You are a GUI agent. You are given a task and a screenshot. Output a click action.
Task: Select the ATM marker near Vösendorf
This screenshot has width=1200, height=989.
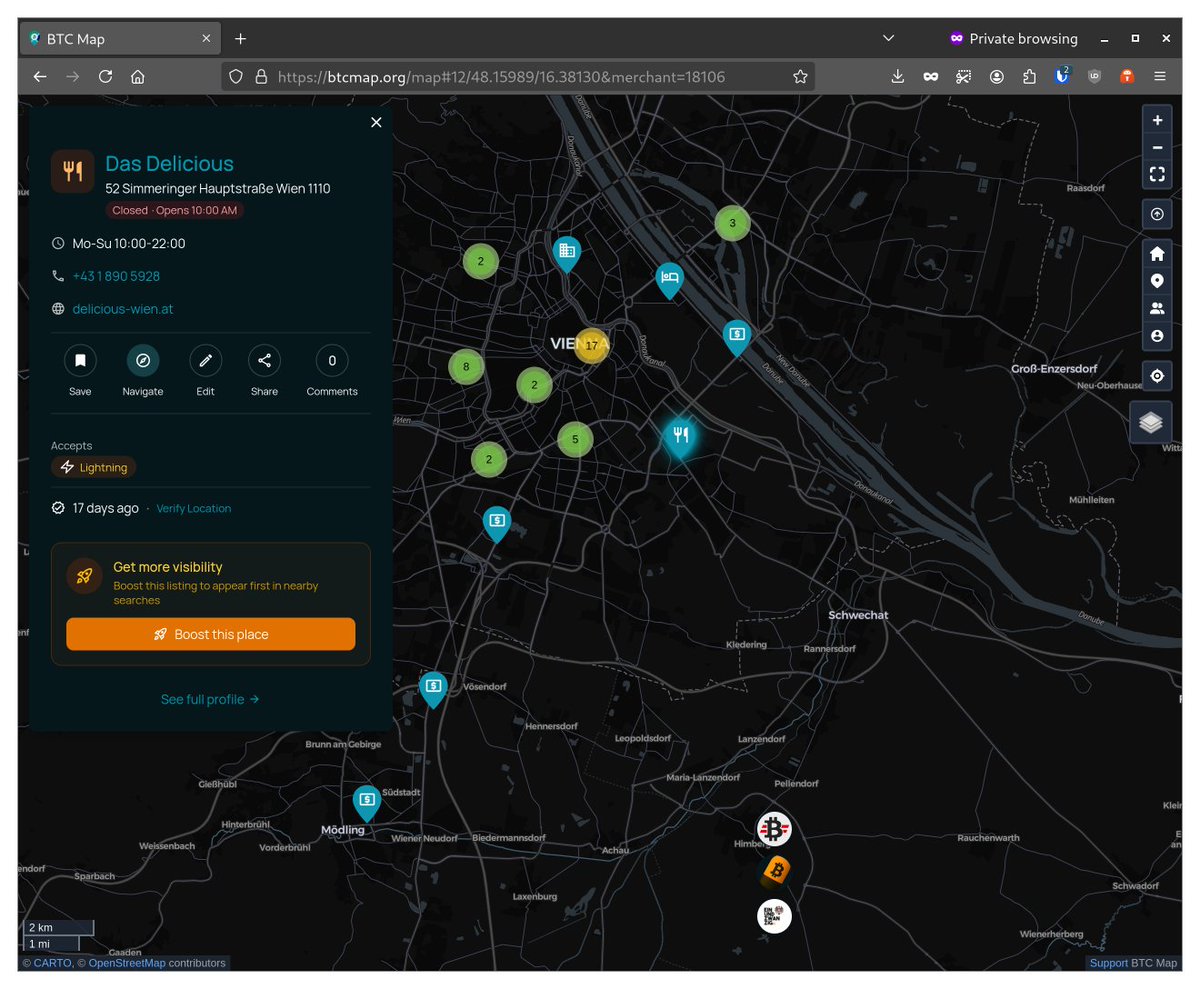tap(432, 689)
